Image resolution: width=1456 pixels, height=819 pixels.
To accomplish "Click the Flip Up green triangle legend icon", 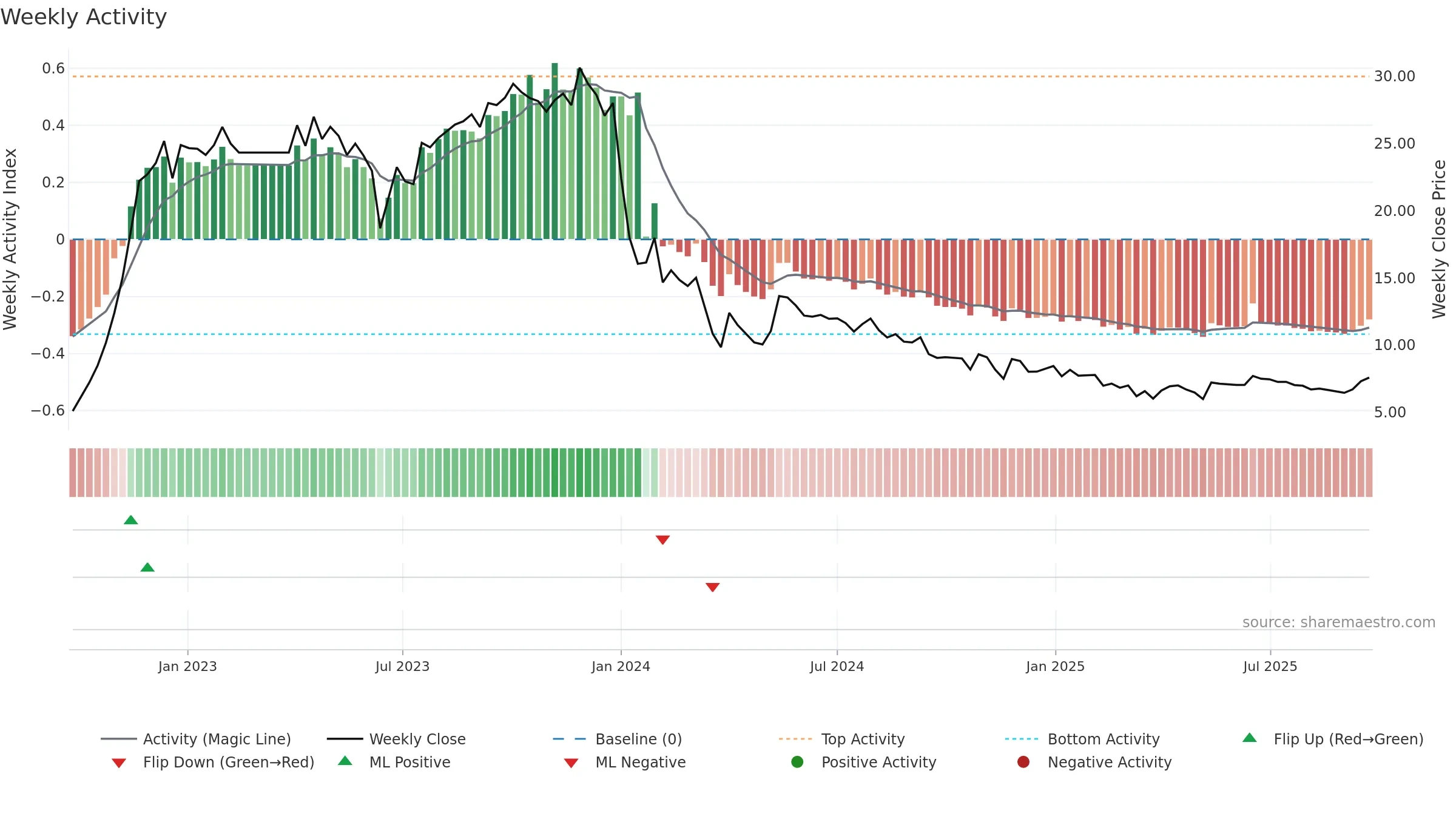I will (x=1250, y=738).
